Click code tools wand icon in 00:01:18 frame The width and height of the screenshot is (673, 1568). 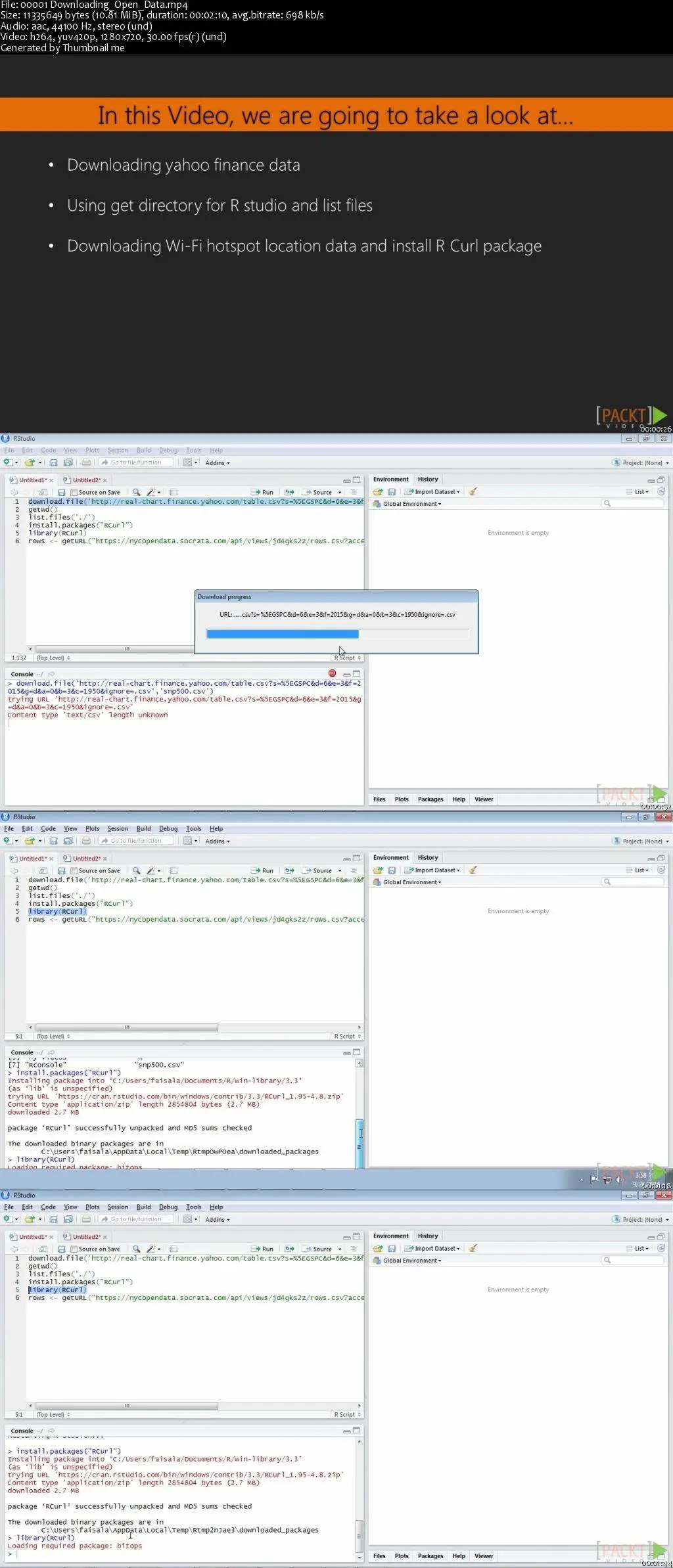coord(151,870)
